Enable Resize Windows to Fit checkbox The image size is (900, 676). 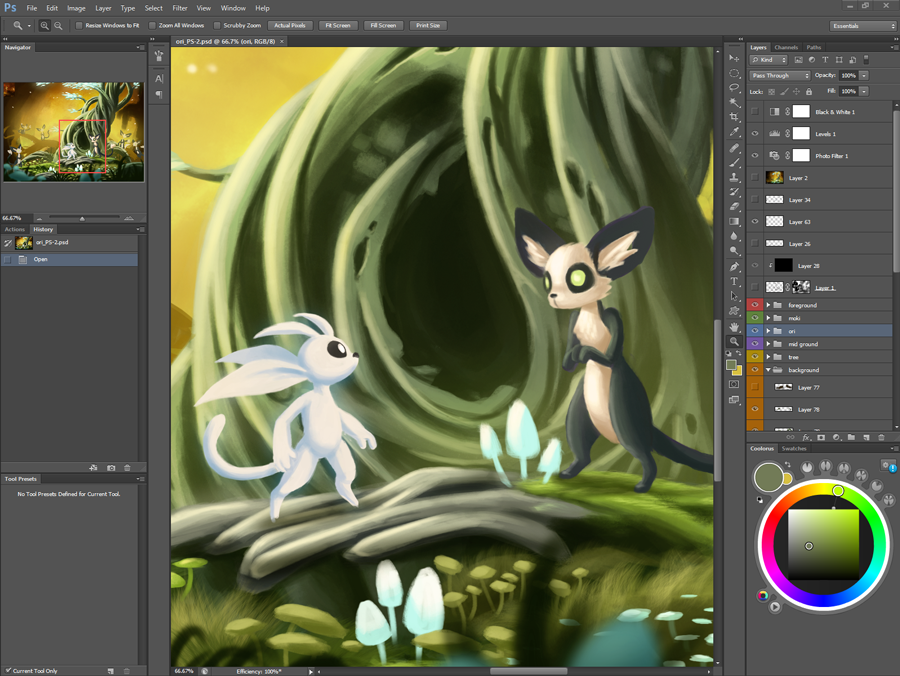point(79,26)
